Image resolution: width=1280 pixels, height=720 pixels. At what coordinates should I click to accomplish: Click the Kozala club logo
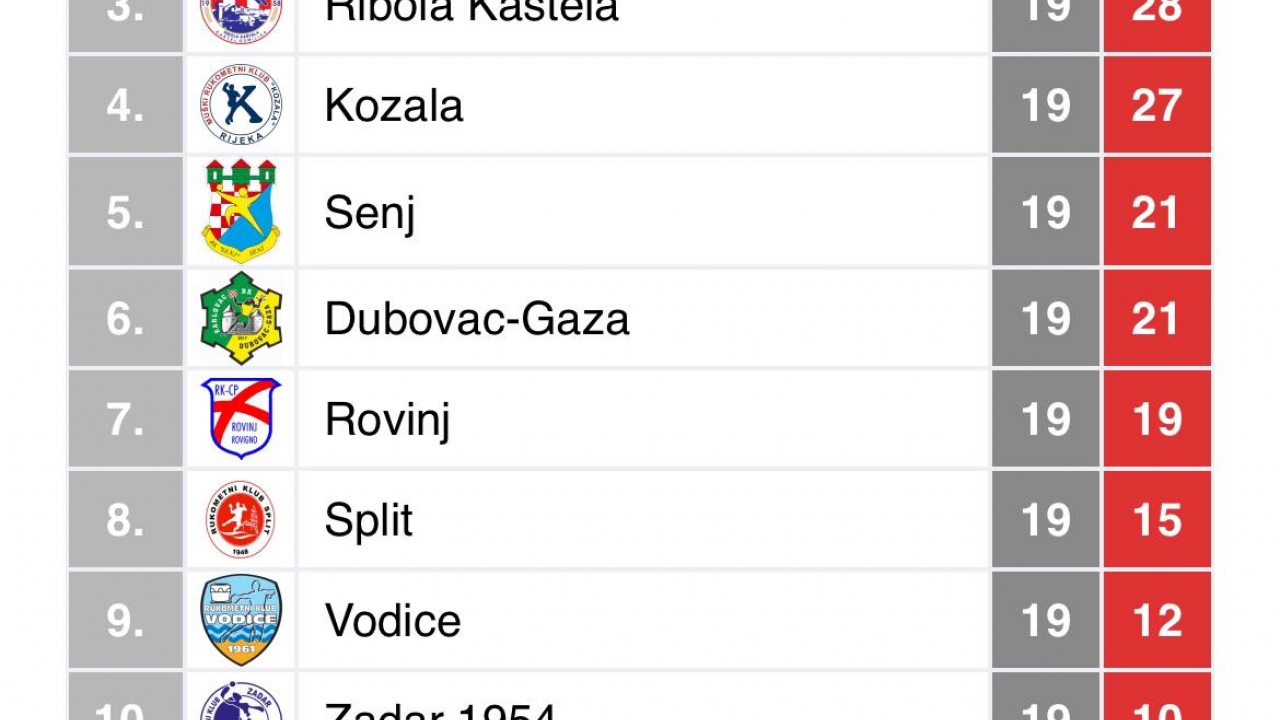coord(240,105)
